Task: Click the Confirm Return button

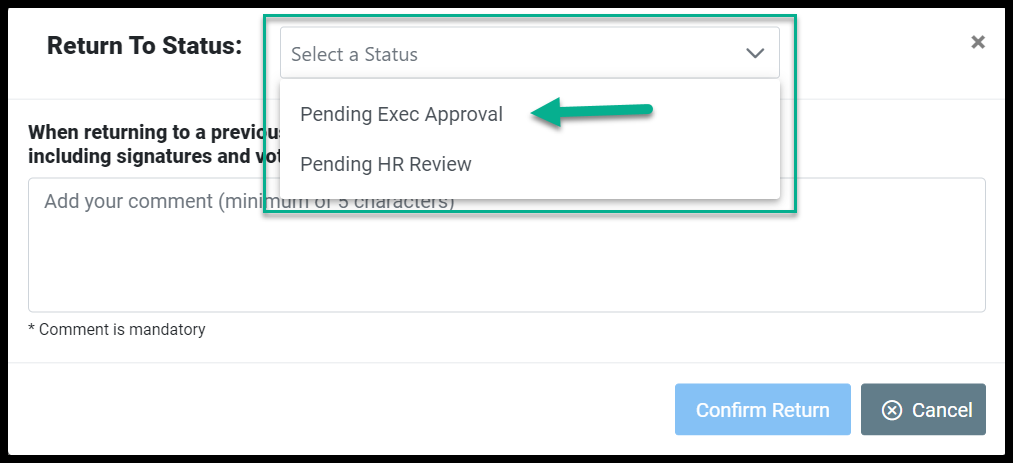Action: point(762,409)
